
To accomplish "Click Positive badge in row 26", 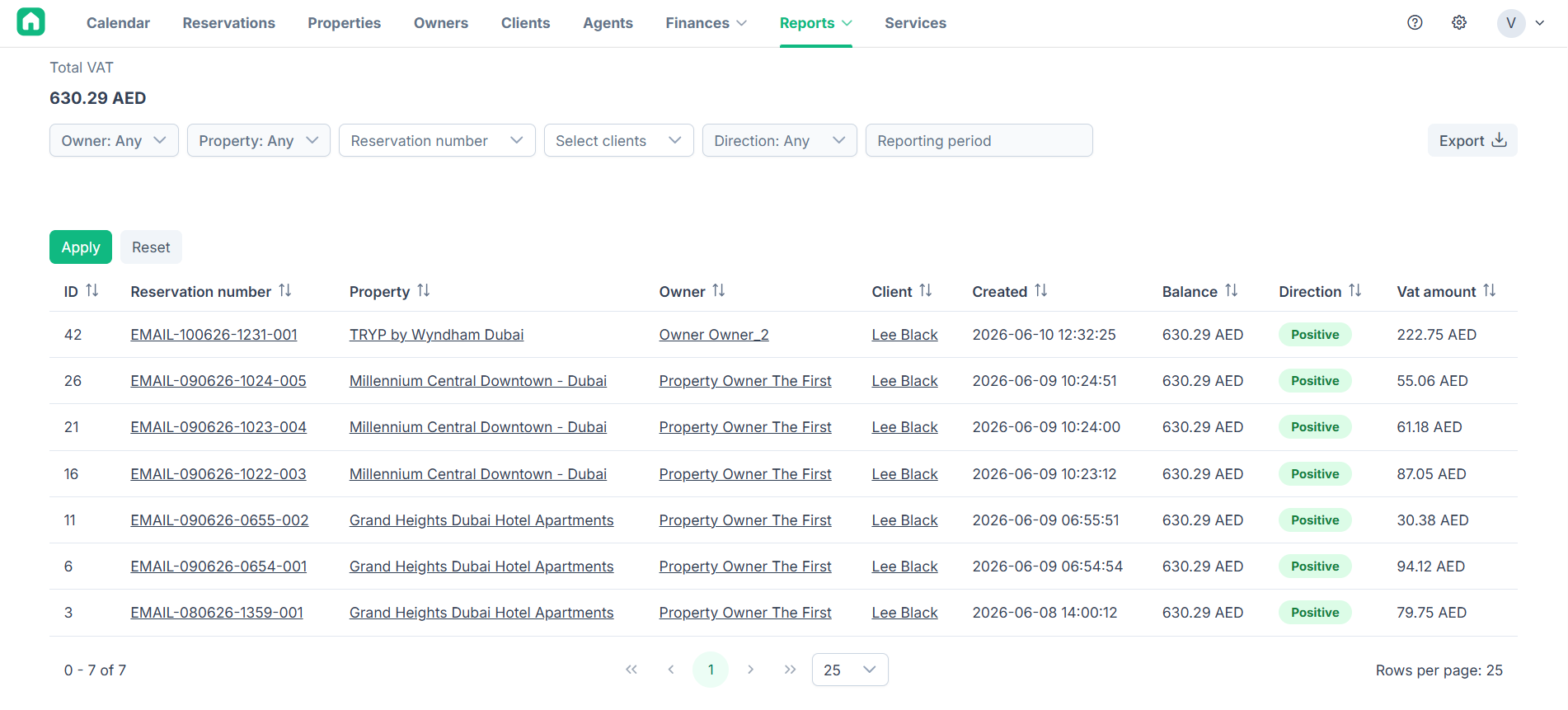I will (x=1315, y=381).
